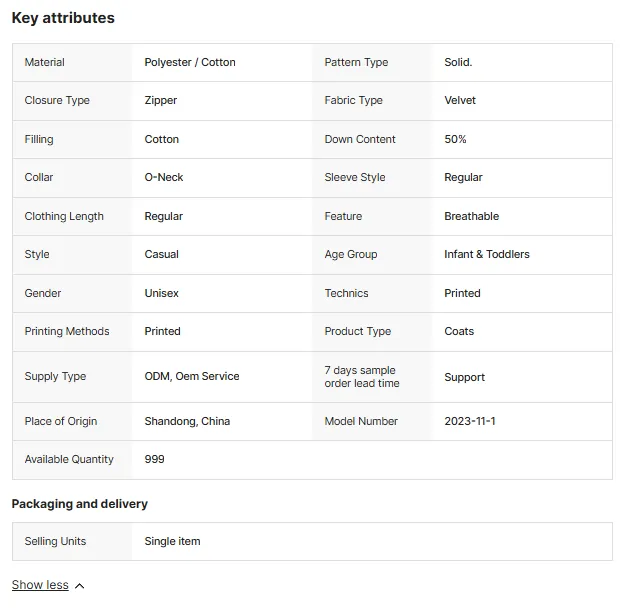631x608 pixels.
Task: Select the 999 available quantity value
Action: tap(155, 459)
